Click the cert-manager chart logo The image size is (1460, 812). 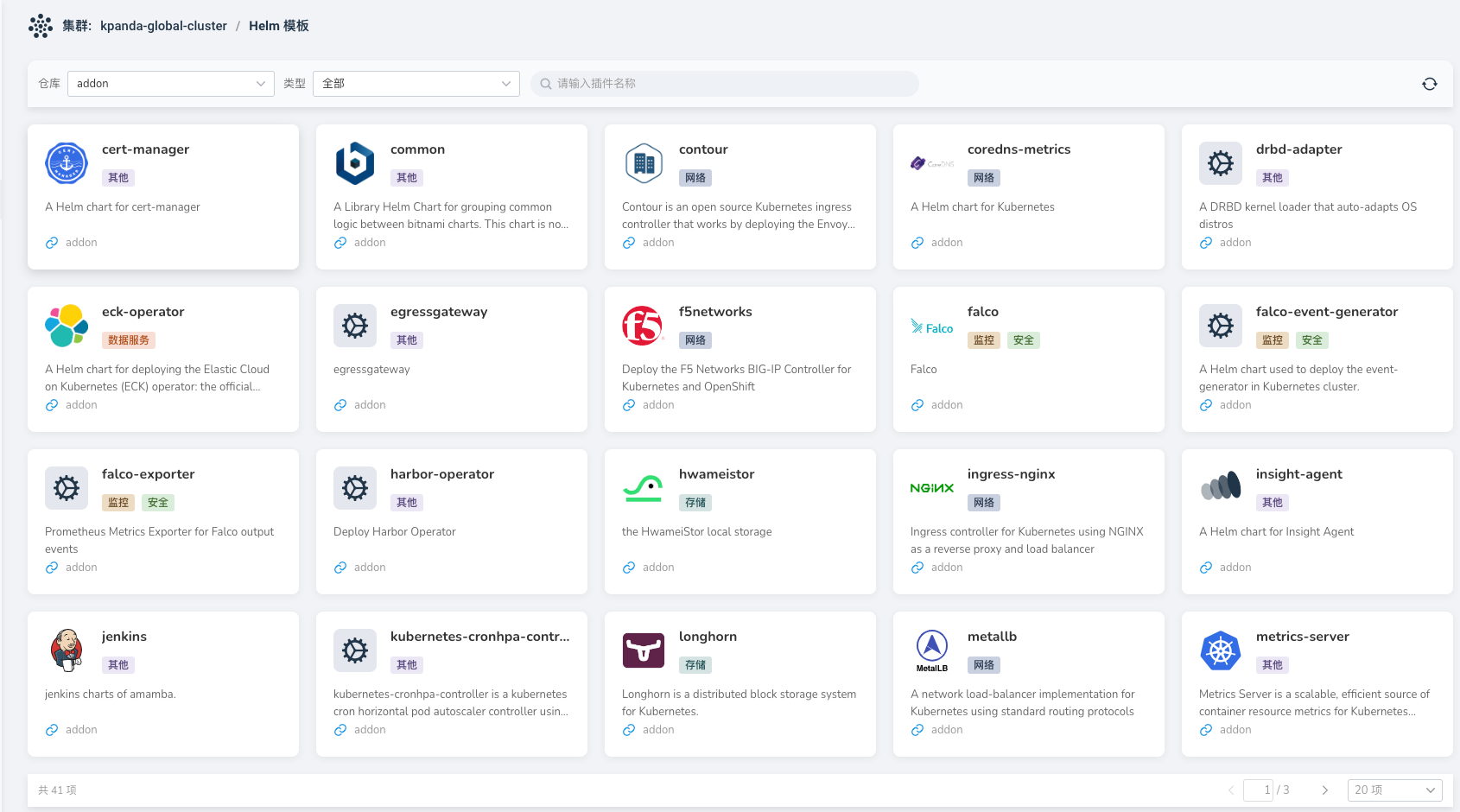[x=67, y=163]
